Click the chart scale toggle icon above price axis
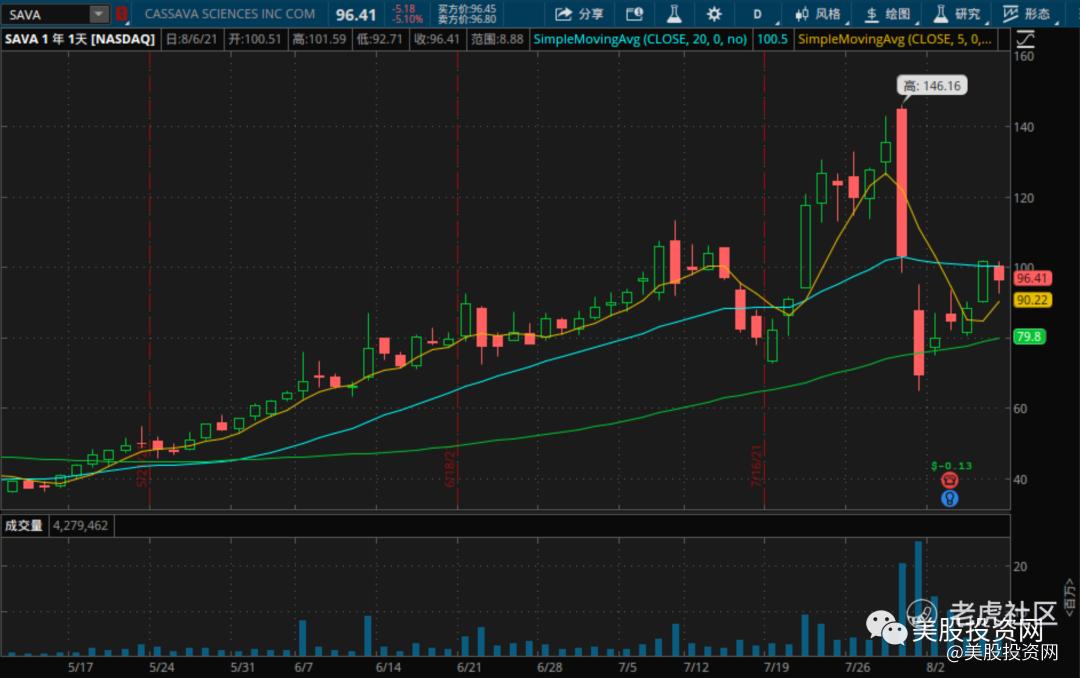Viewport: 1080px width, 678px height. 1025,39
